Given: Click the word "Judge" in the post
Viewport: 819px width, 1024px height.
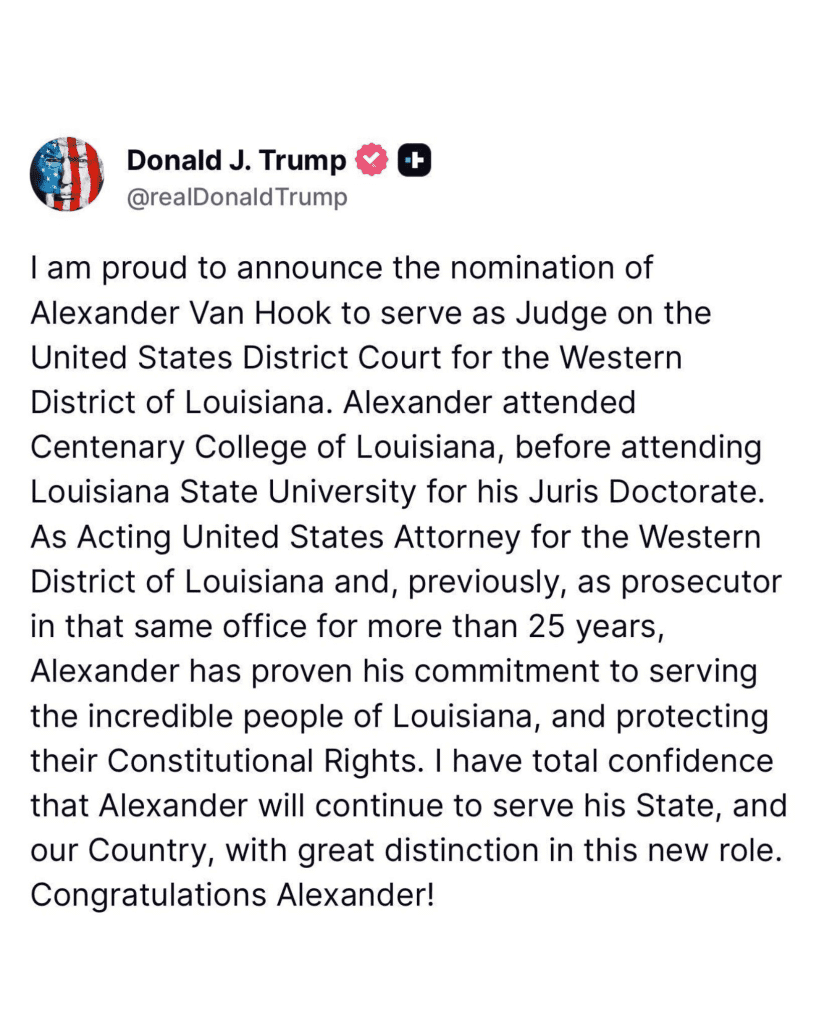Looking at the screenshot, I should click(x=569, y=313).
